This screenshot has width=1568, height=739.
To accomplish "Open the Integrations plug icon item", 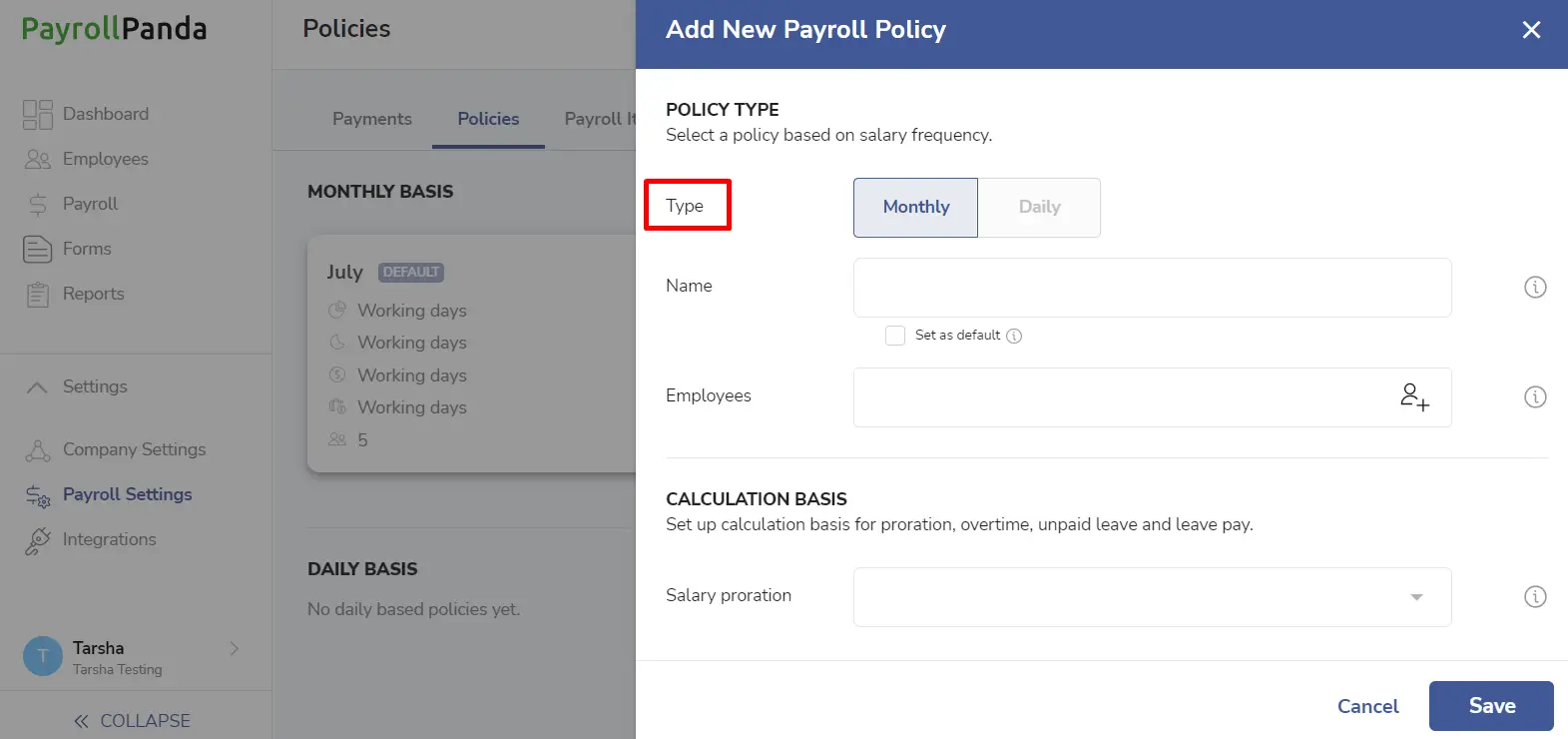I will tap(91, 539).
